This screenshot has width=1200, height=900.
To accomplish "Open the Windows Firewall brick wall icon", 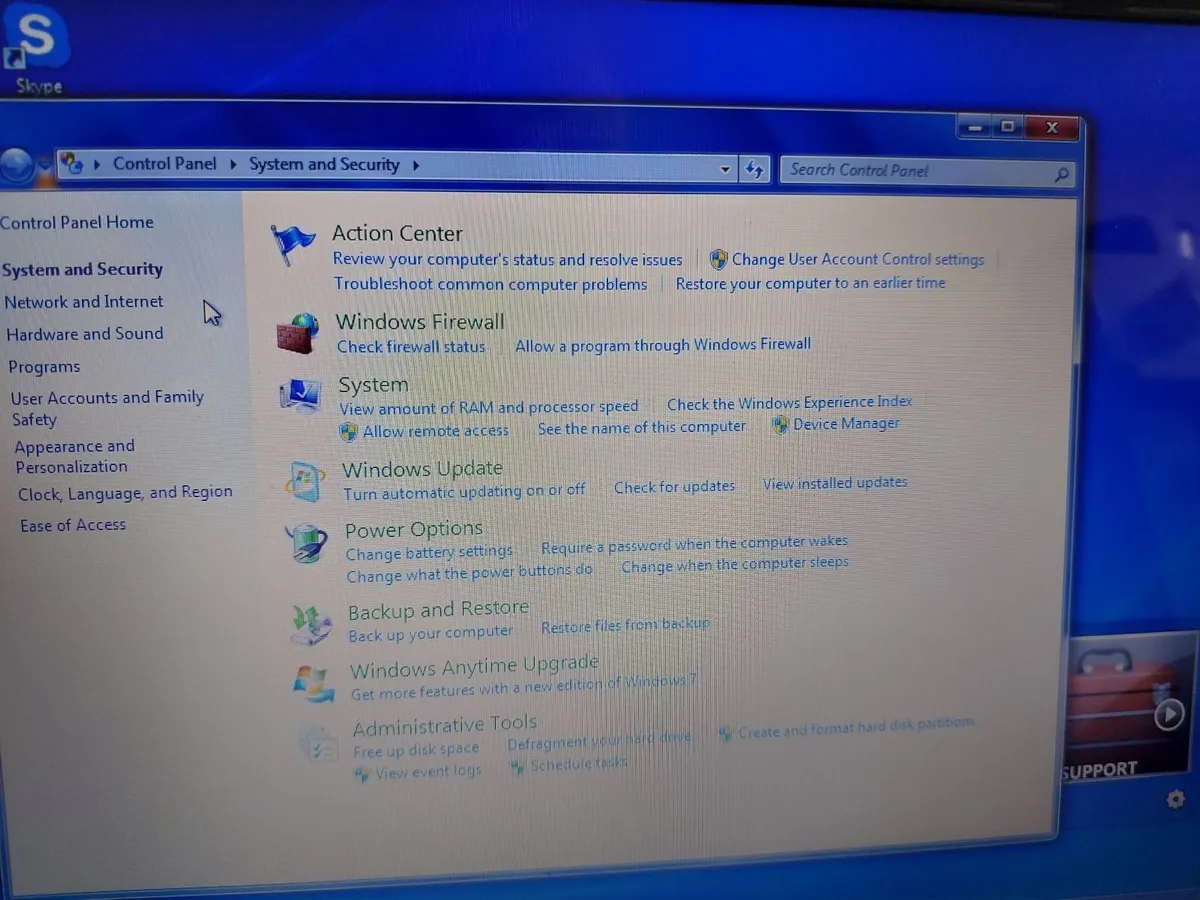I will pyautogui.click(x=298, y=333).
